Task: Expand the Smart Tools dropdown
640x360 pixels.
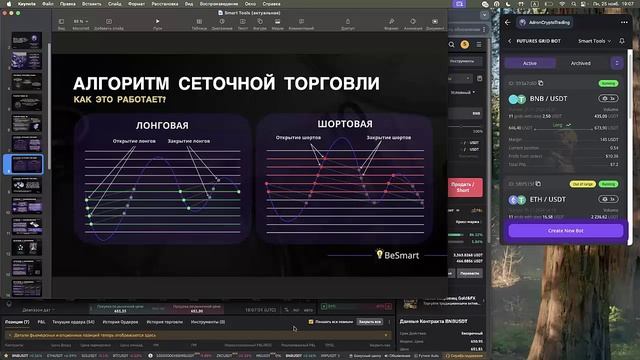Action: [x=595, y=41]
